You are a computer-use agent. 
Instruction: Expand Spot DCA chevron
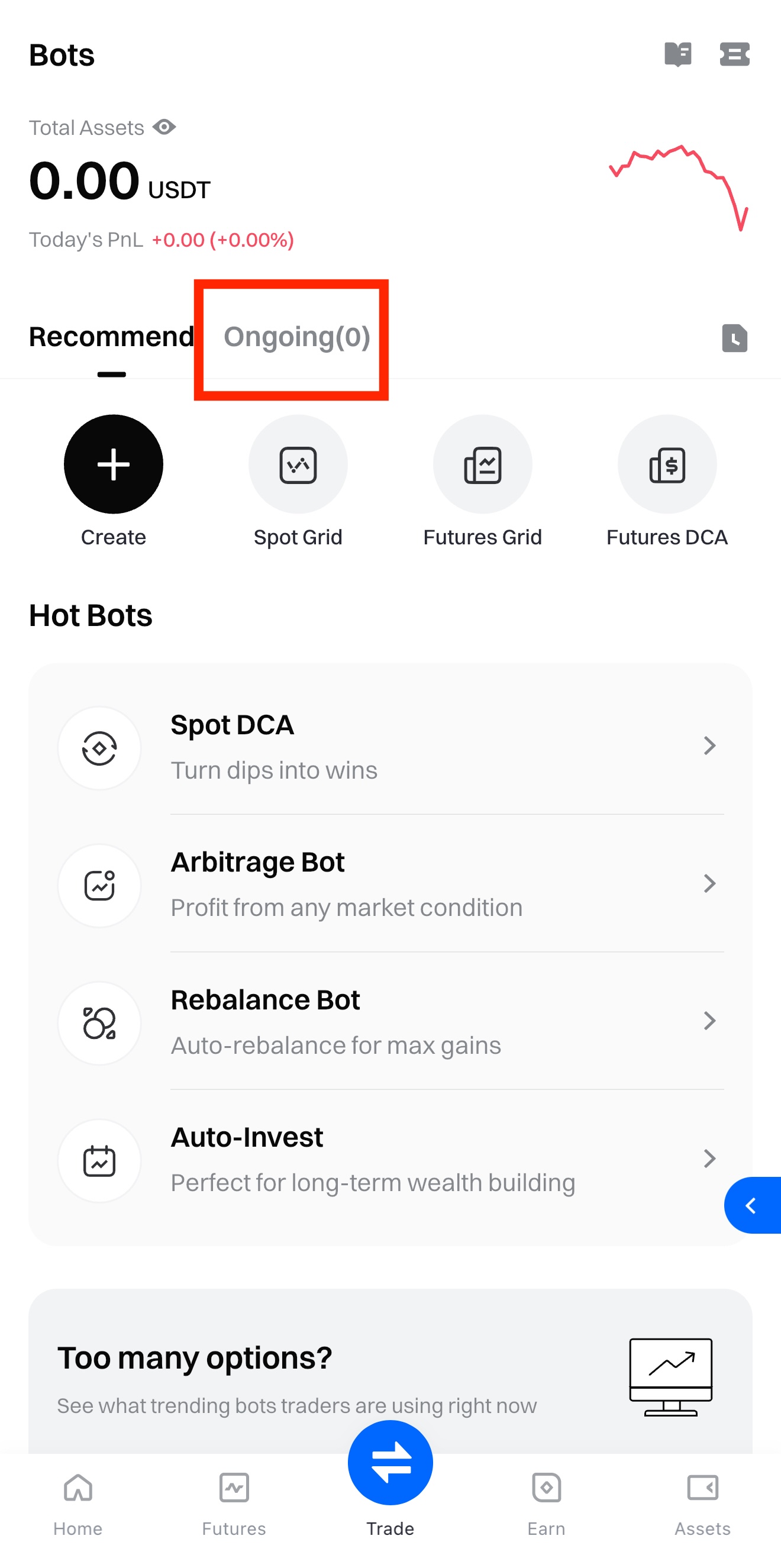pos(709,746)
